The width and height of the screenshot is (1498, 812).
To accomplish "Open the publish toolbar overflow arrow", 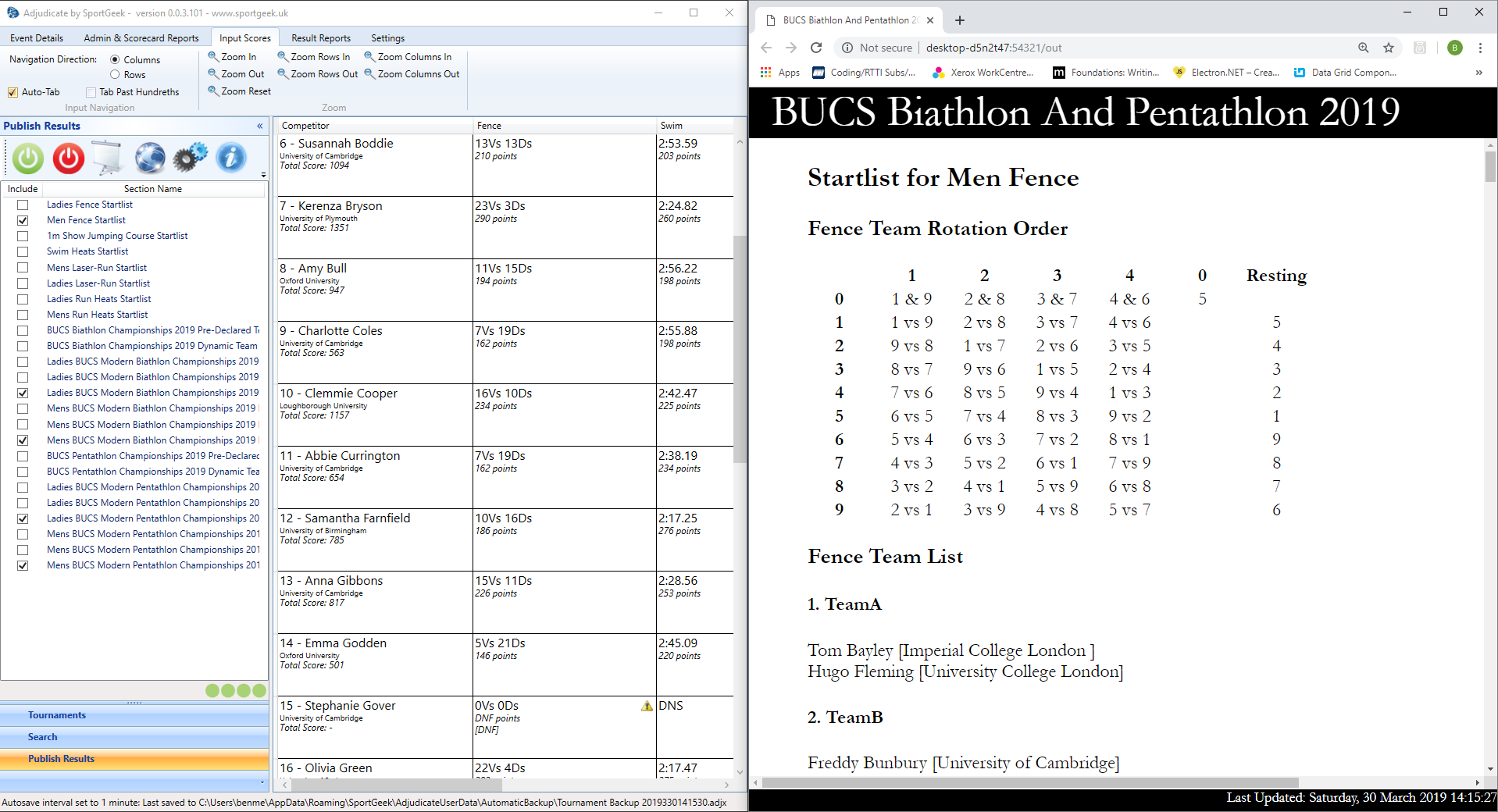I will coord(264,176).
